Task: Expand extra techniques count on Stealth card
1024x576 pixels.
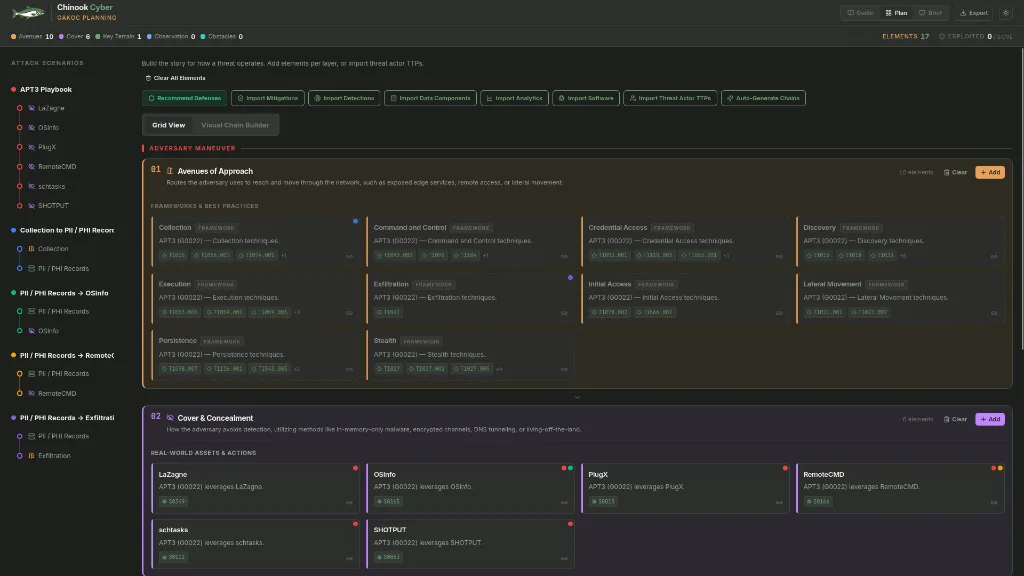Action: tap(499, 369)
